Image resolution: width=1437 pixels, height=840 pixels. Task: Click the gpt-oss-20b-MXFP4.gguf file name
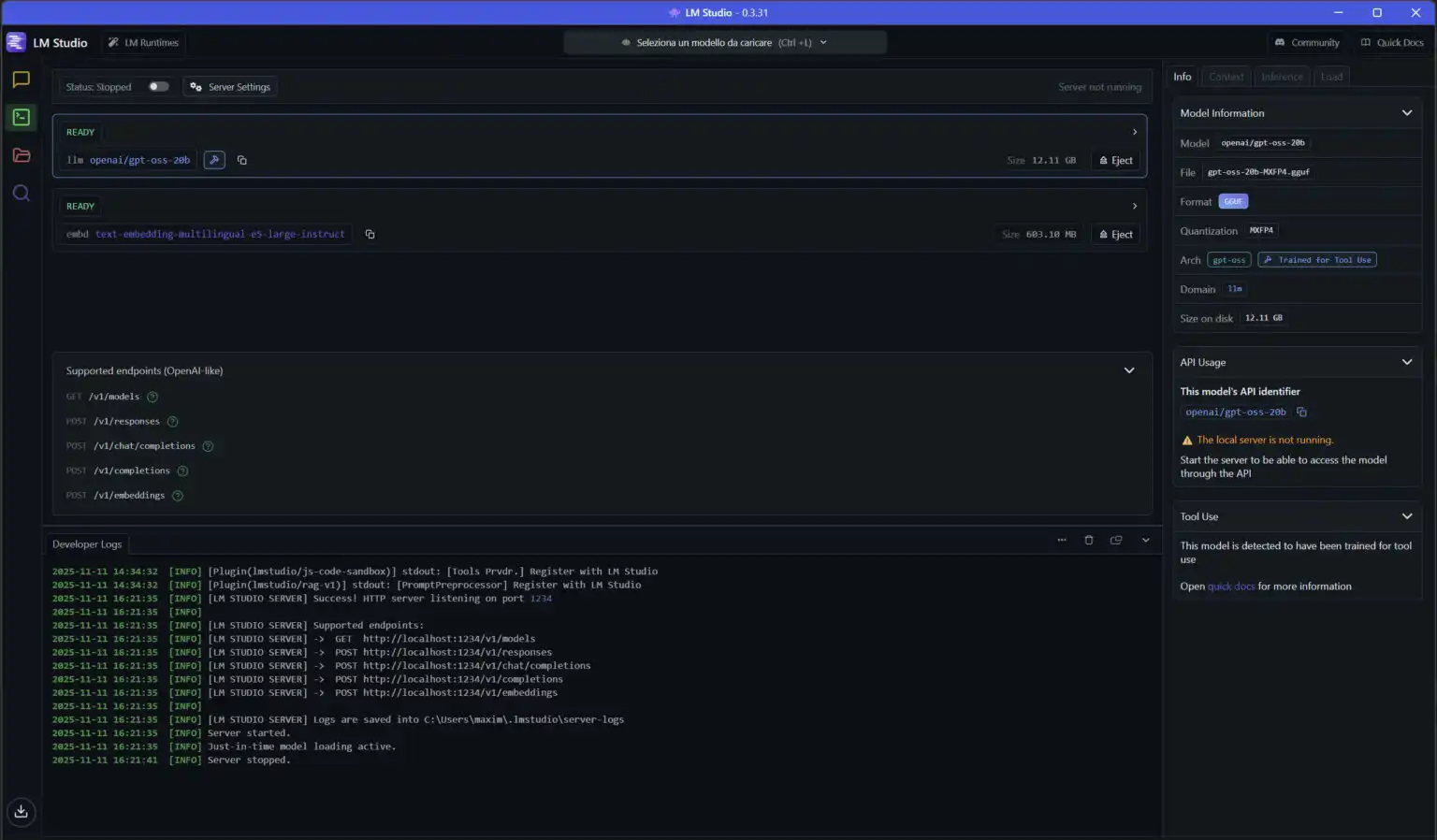pos(1258,172)
